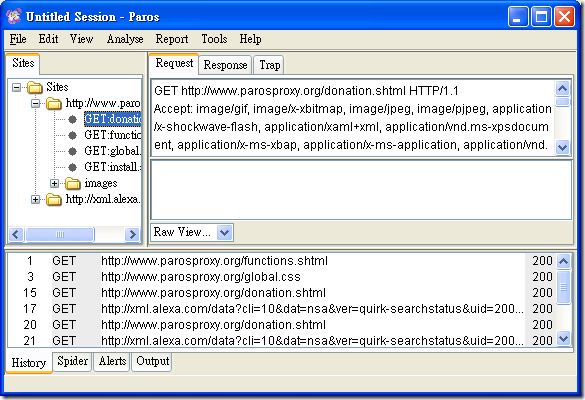Select the http://xml.alexa. site label

103,200
